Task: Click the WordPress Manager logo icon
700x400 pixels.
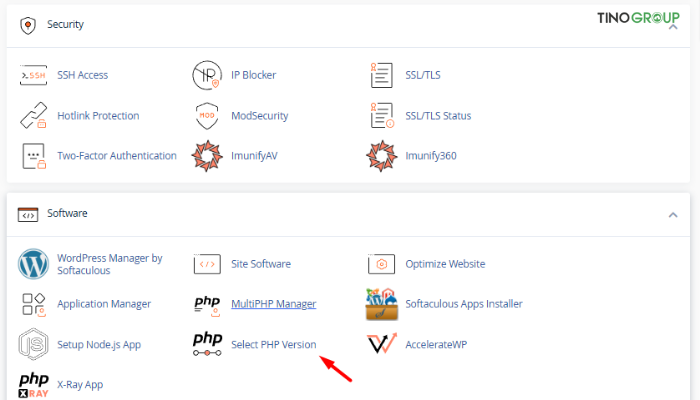Action: click(x=33, y=264)
